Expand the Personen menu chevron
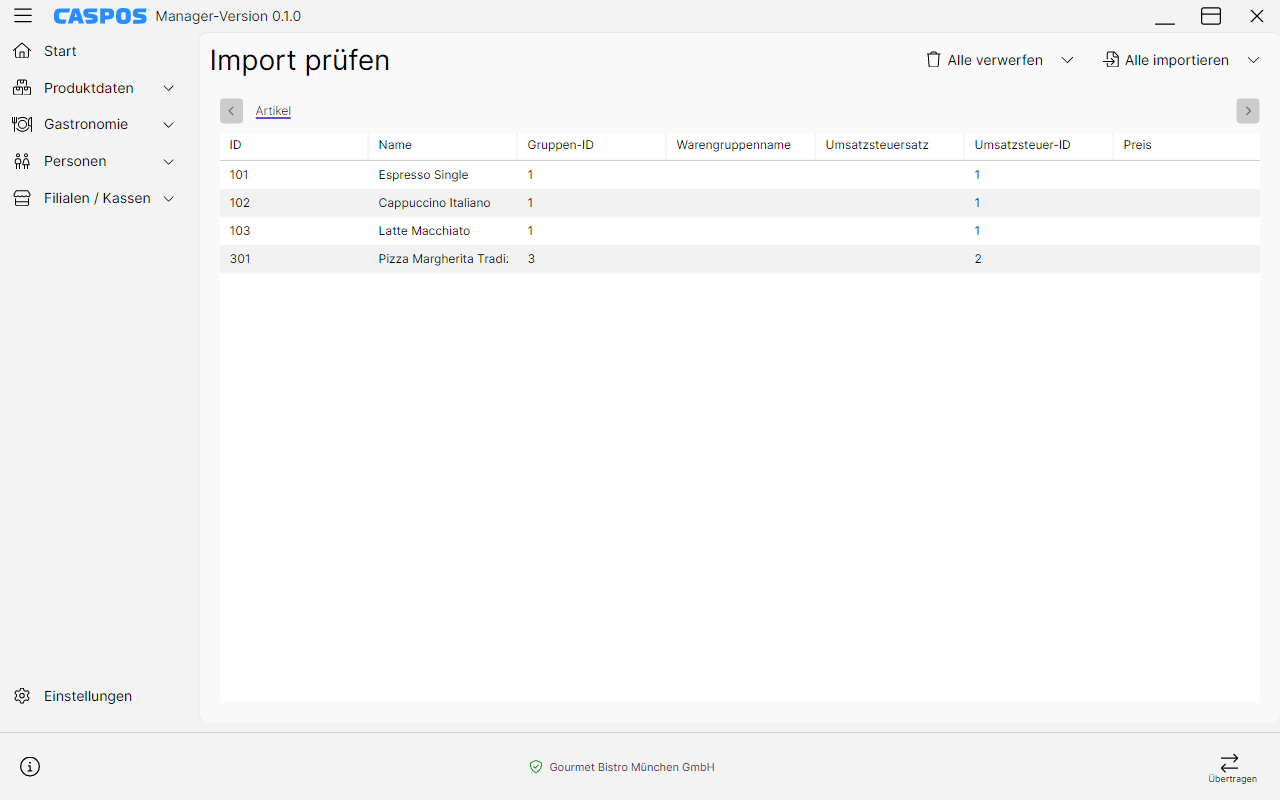Viewport: 1280px width, 800px height. (x=168, y=161)
